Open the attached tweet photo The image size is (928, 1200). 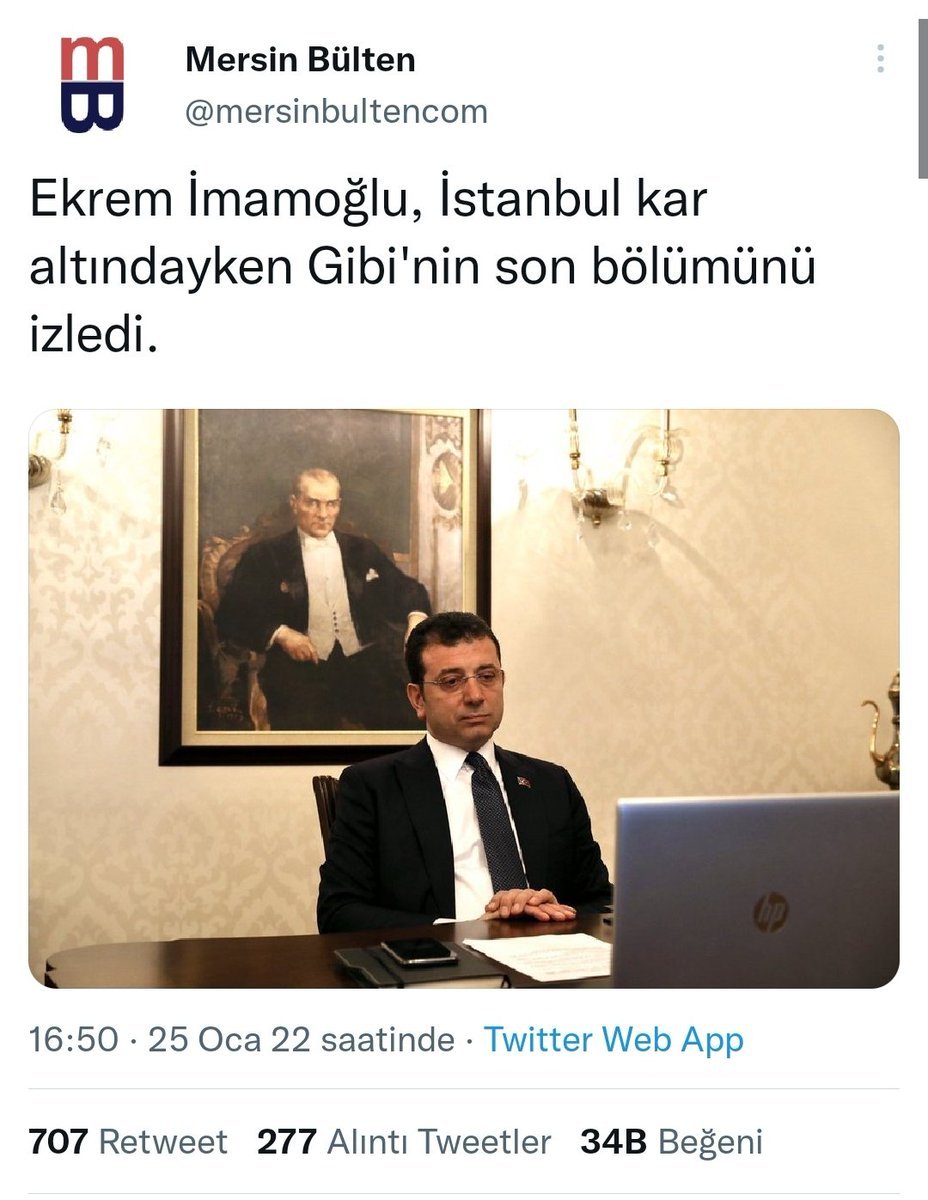[x=463, y=699]
